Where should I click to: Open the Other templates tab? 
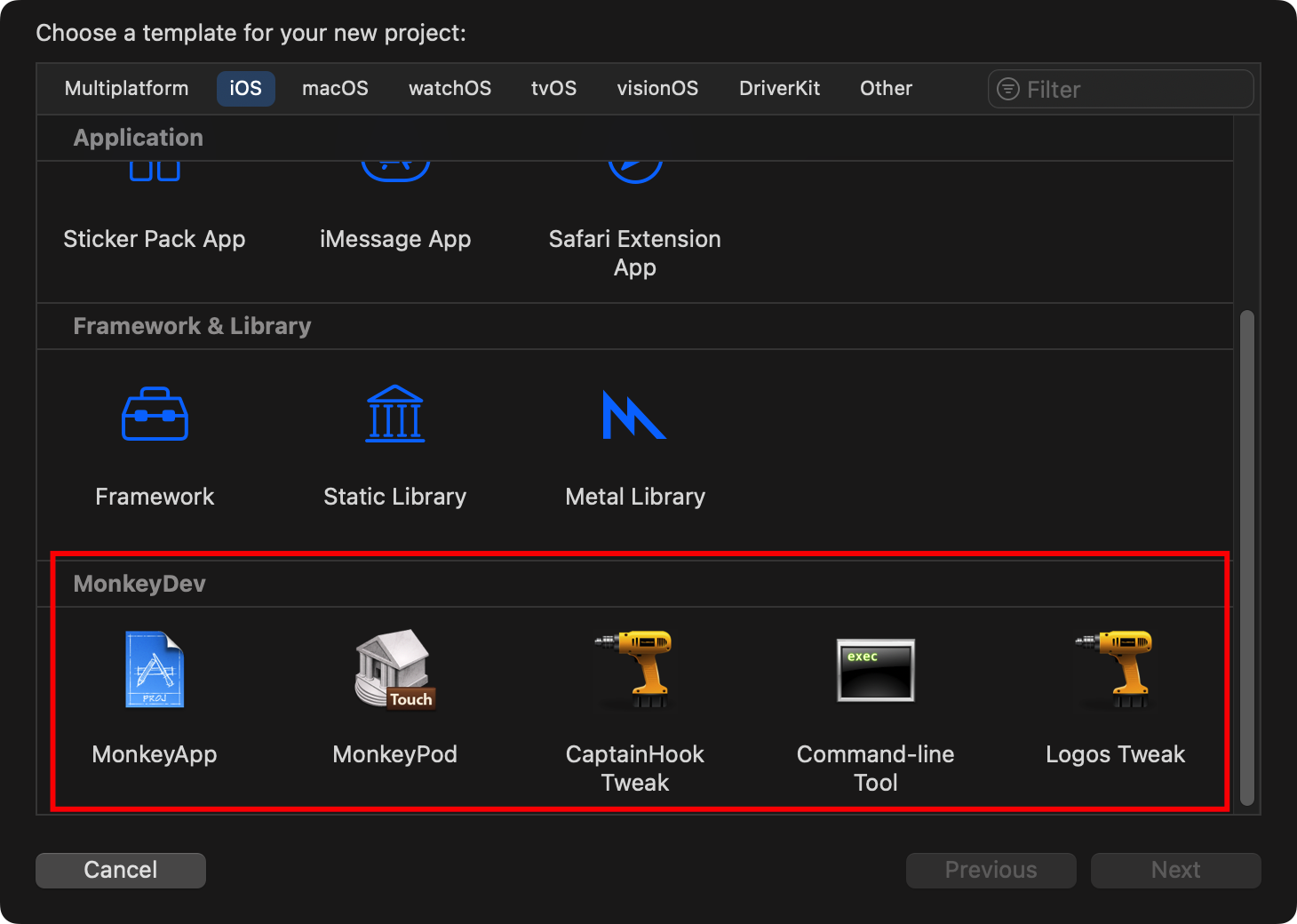[886, 89]
